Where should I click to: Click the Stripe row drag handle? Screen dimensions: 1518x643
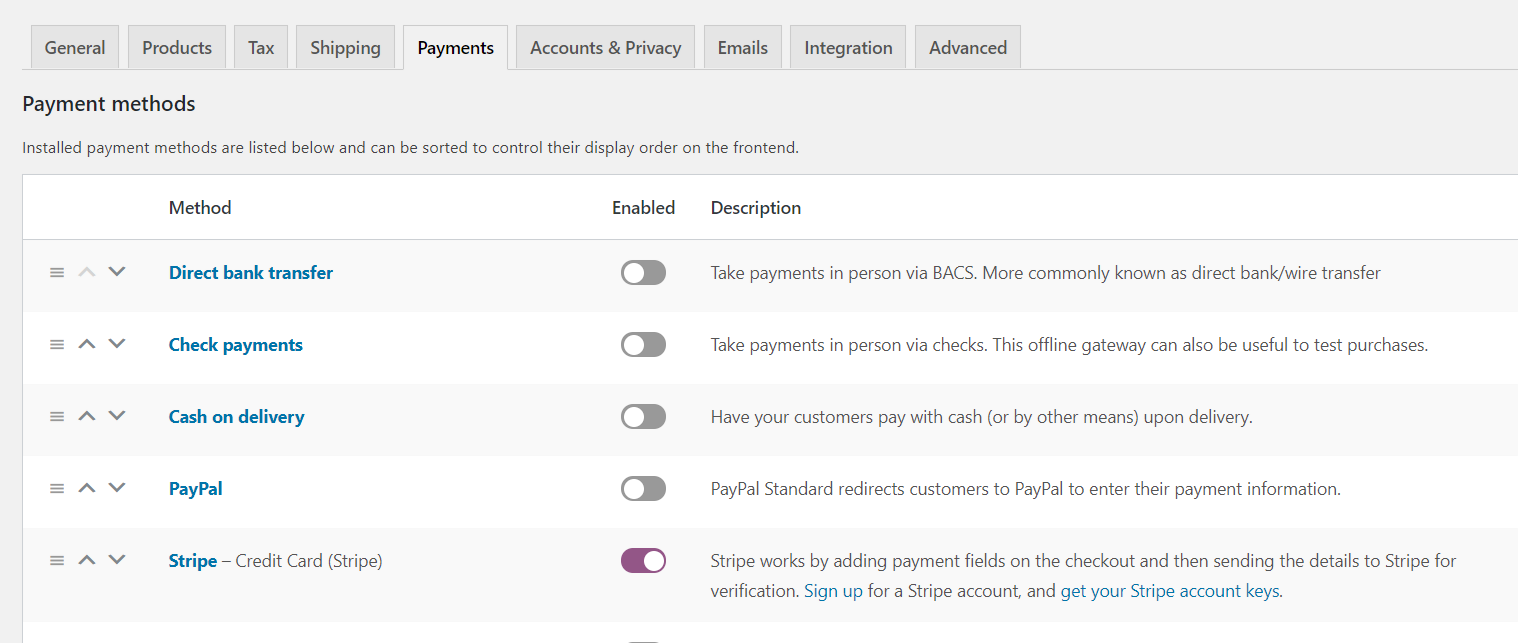point(57,560)
